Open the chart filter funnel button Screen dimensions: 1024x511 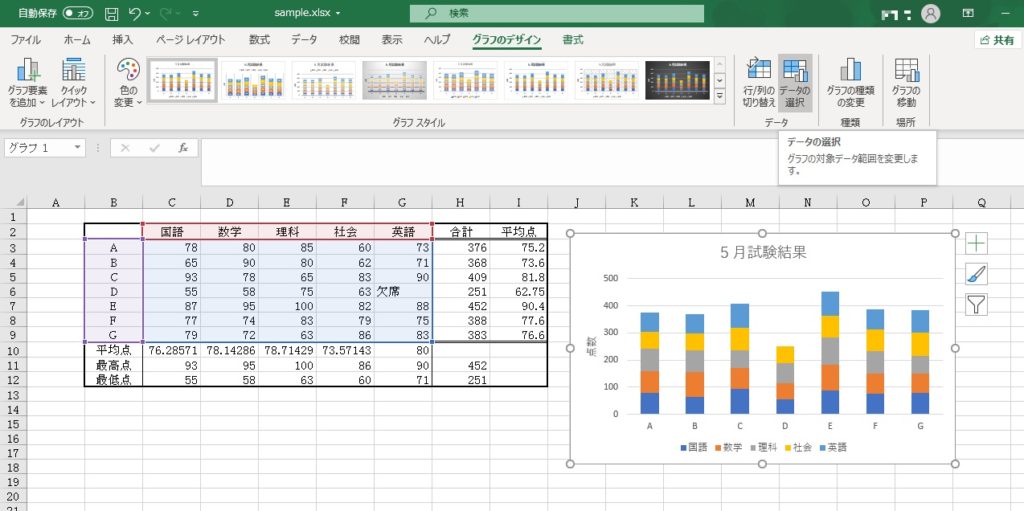pos(976,305)
